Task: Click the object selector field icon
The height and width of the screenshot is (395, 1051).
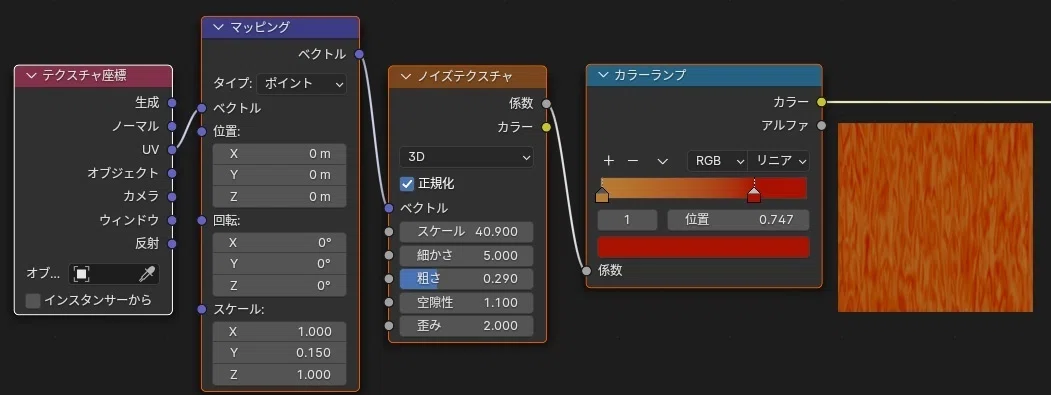Action: click(x=81, y=274)
